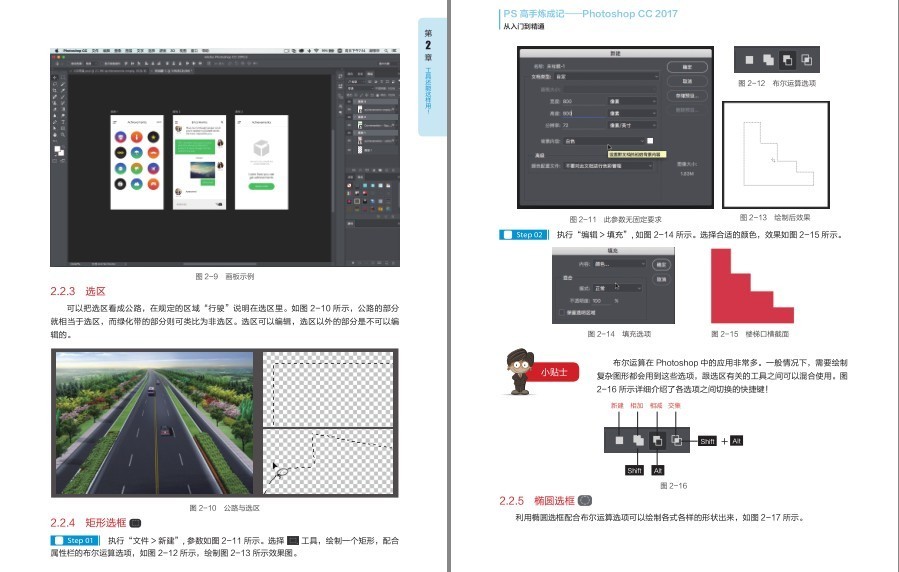Click the chat conversation artboard in figure 2-9
The height and width of the screenshot is (572, 899).
point(200,162)
